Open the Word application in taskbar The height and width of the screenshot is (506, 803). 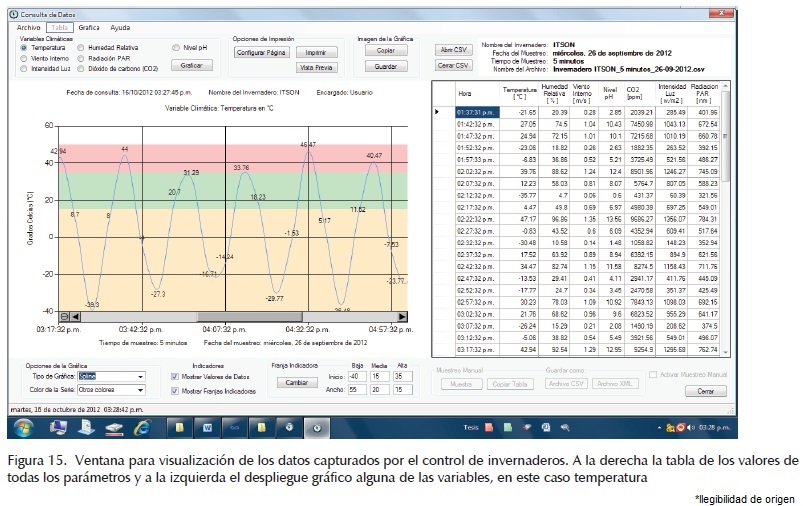point(208,427)
